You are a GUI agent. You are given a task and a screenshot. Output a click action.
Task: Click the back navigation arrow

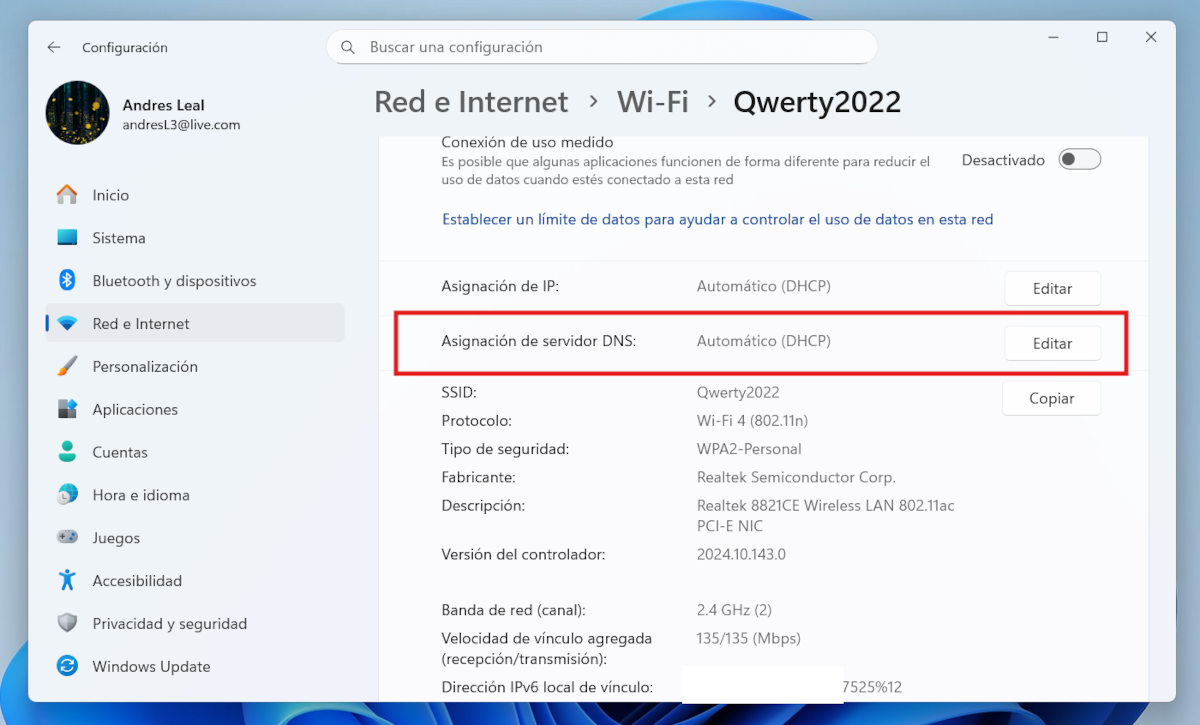tap(53, 47)
